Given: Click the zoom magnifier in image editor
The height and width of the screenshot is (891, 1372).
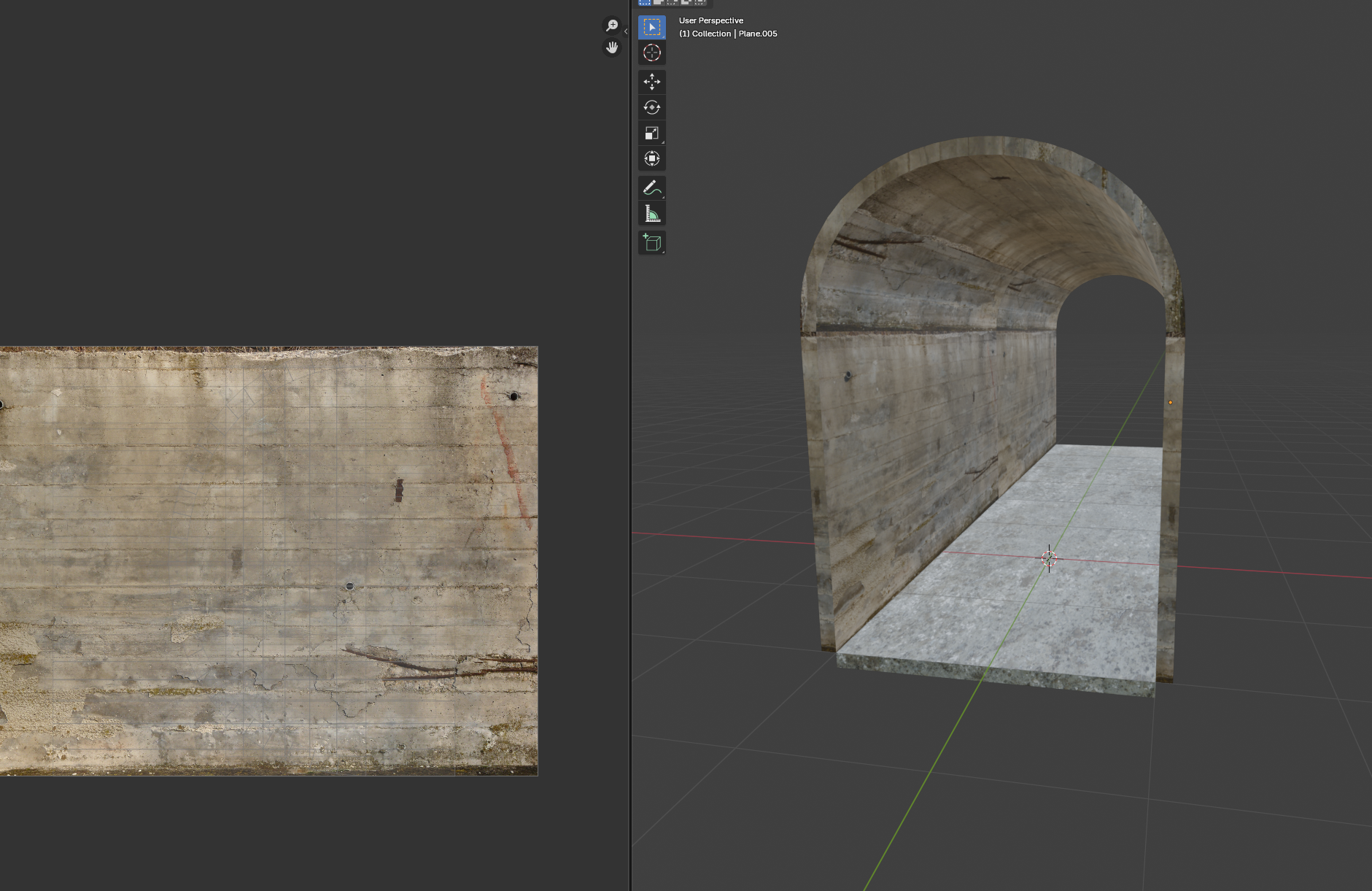Looking at the screenshot, I should (612, 26).
